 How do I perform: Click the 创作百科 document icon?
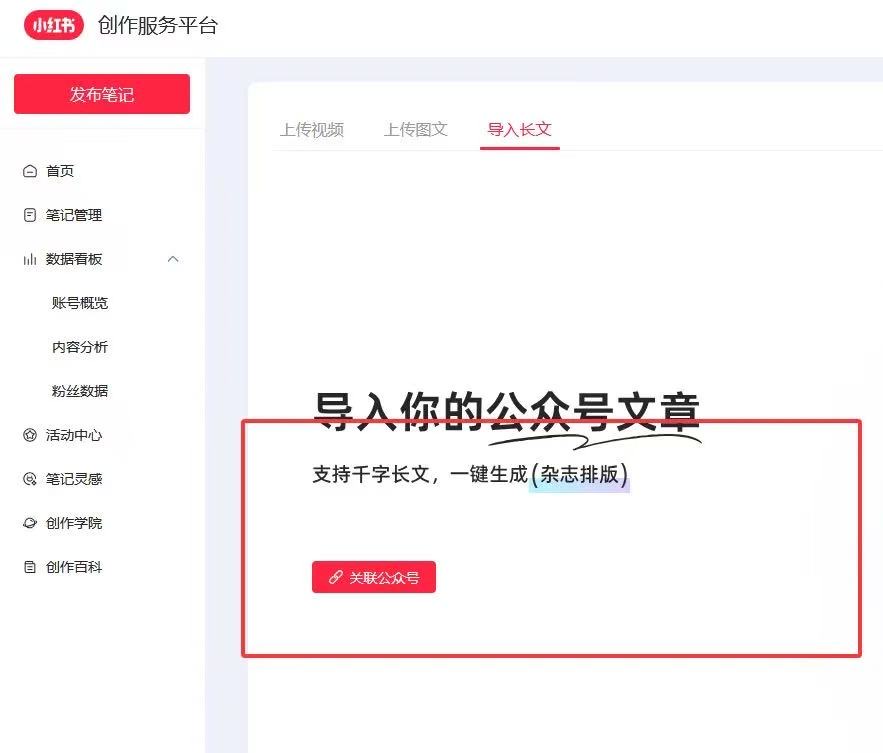tap(30, 567)
